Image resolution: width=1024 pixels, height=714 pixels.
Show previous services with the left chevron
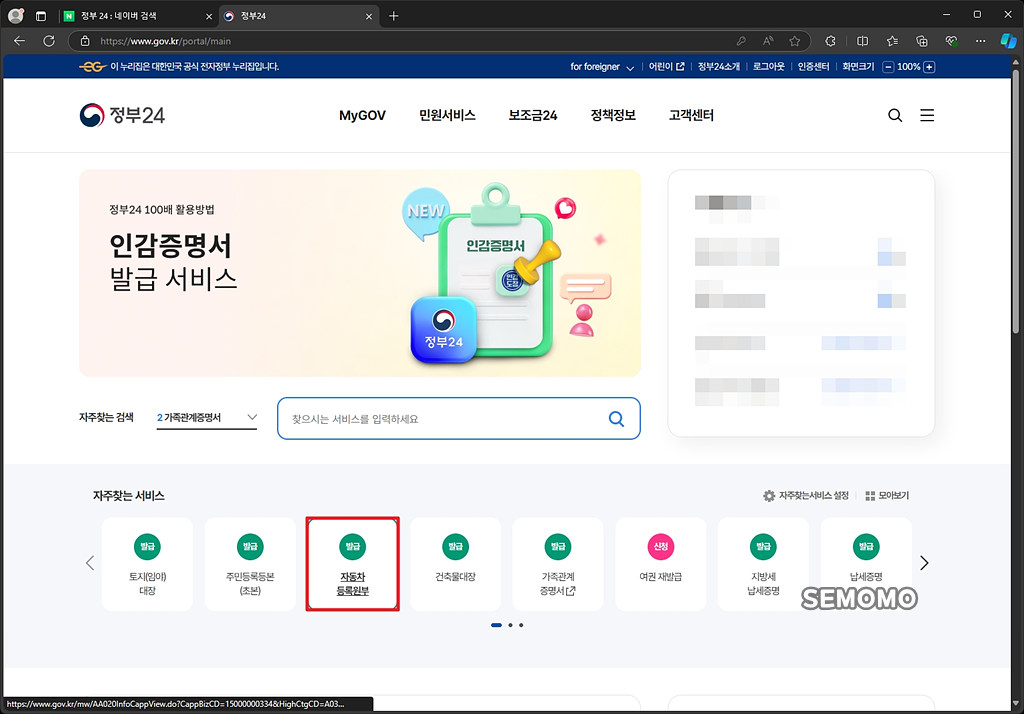click(90, 563)
